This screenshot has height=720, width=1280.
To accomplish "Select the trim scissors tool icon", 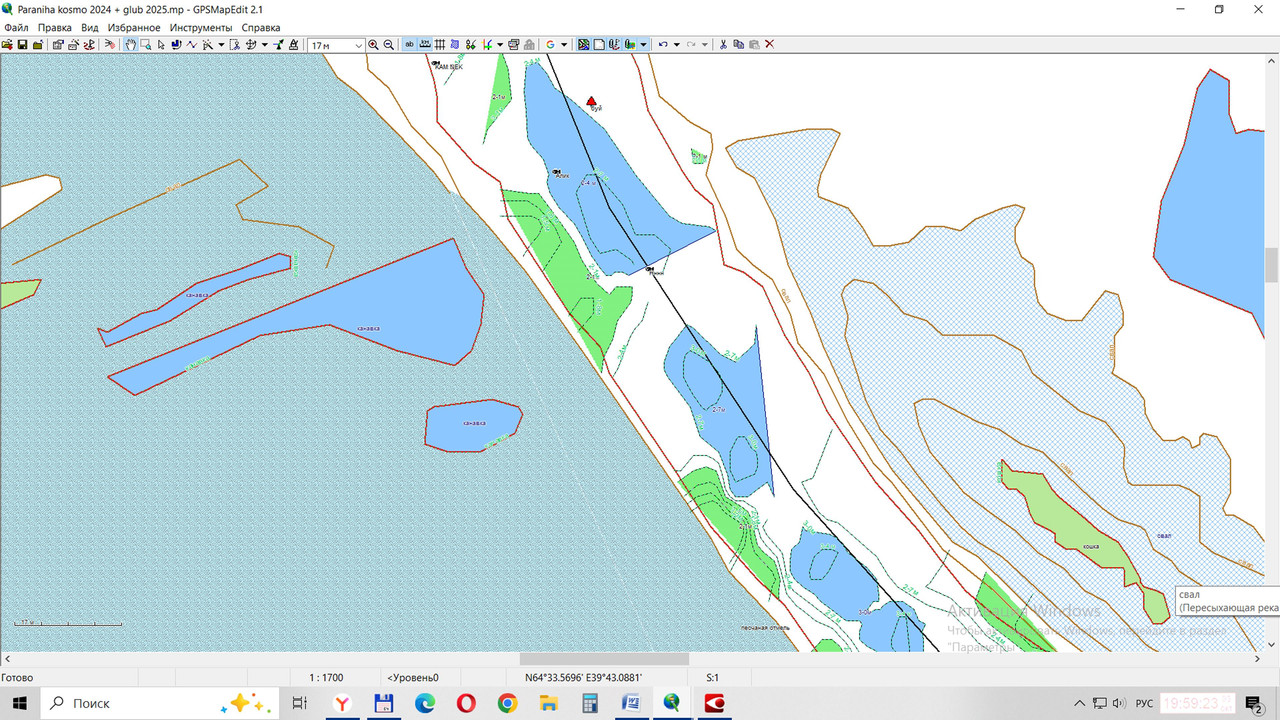I will point(233,45).
